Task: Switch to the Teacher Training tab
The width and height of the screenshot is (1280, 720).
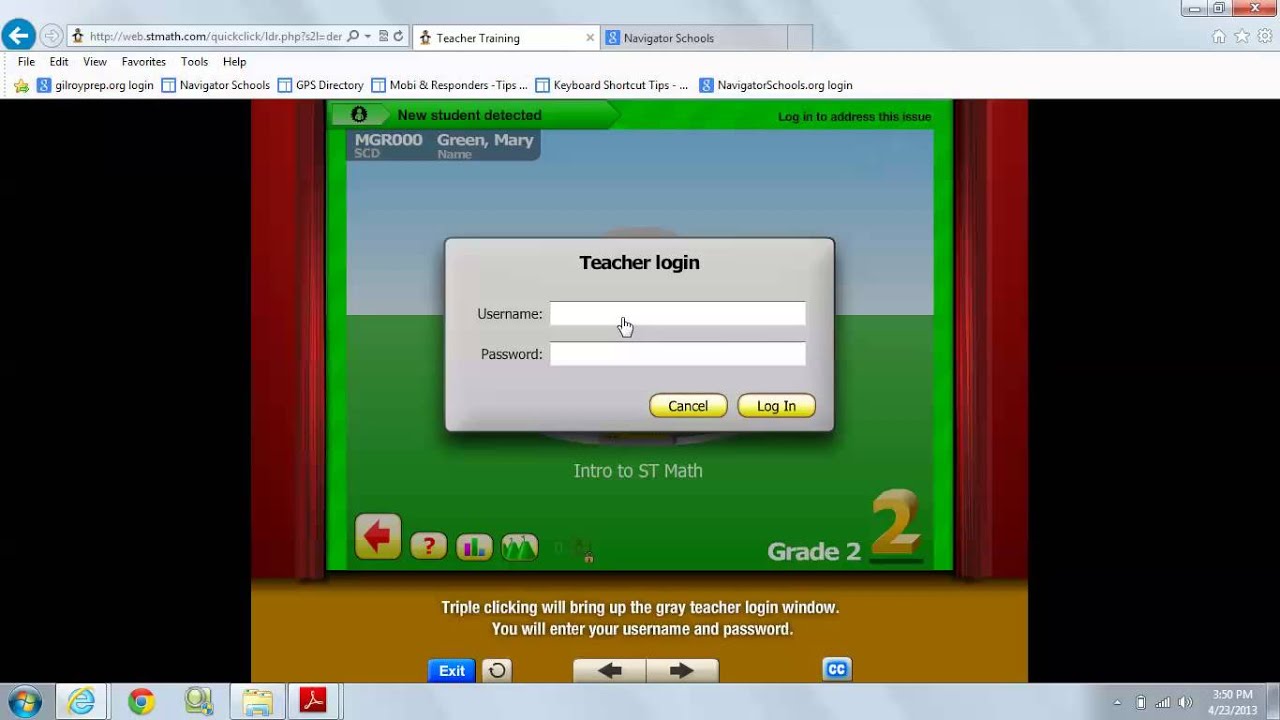Action: click(x=505, y=38)
